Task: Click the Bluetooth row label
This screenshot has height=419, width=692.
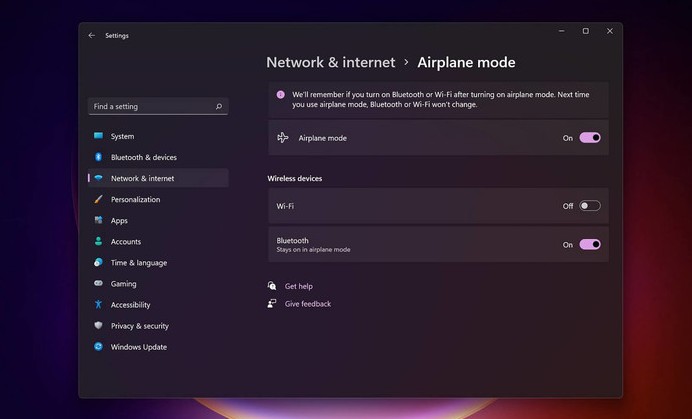Action: click(292, 241)
